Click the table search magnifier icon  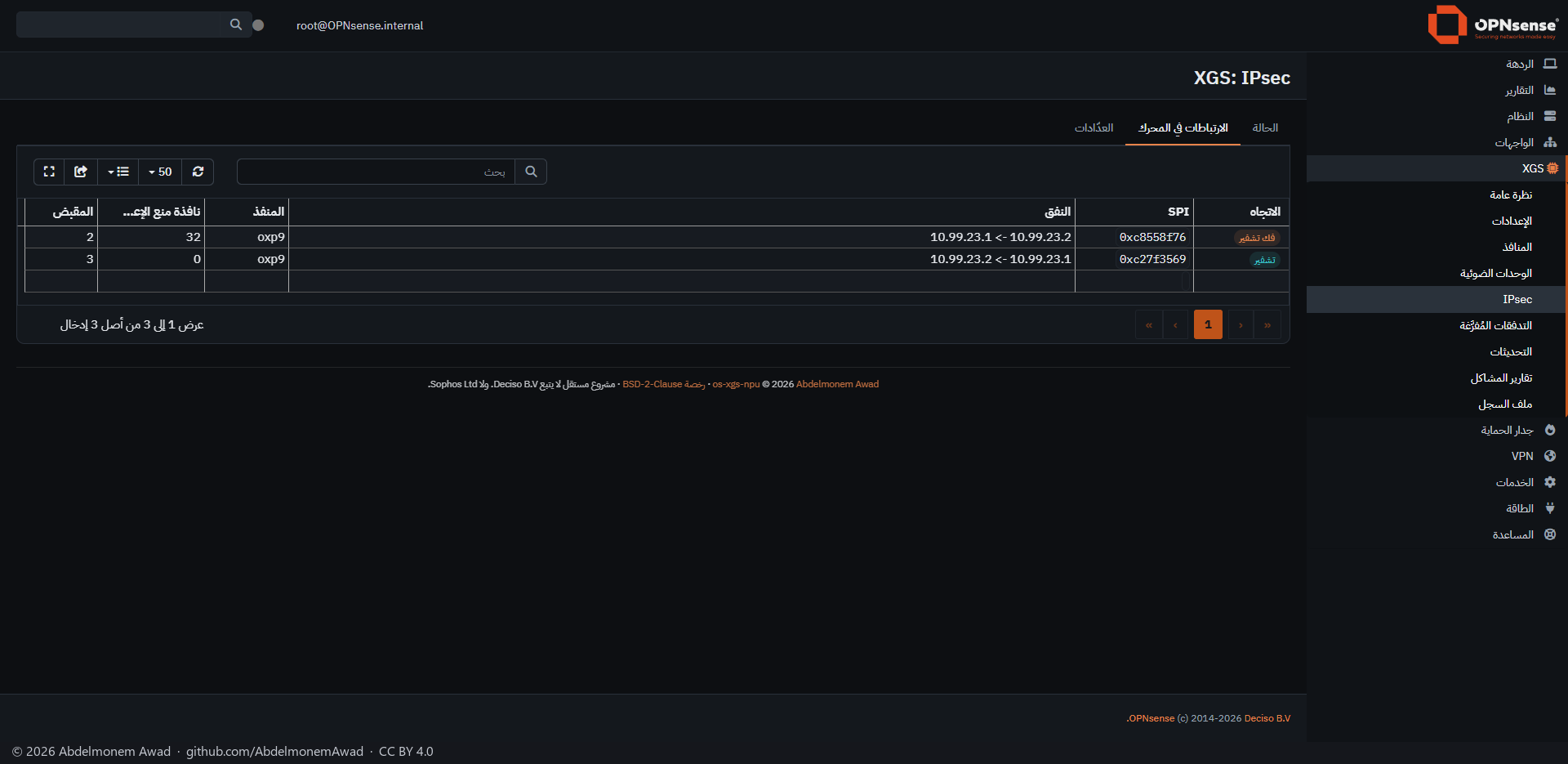point(531,172)
